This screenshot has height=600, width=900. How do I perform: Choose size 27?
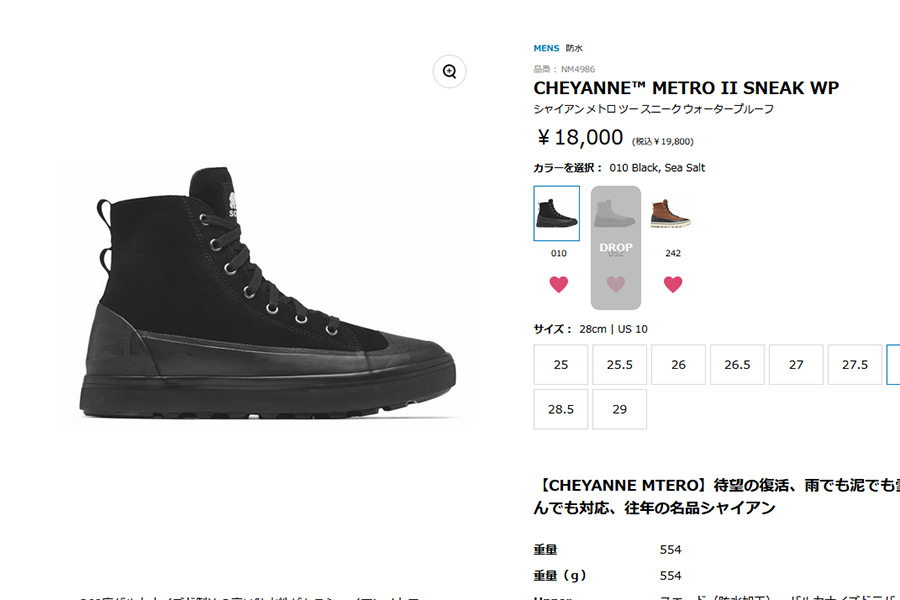click(796, 365)
